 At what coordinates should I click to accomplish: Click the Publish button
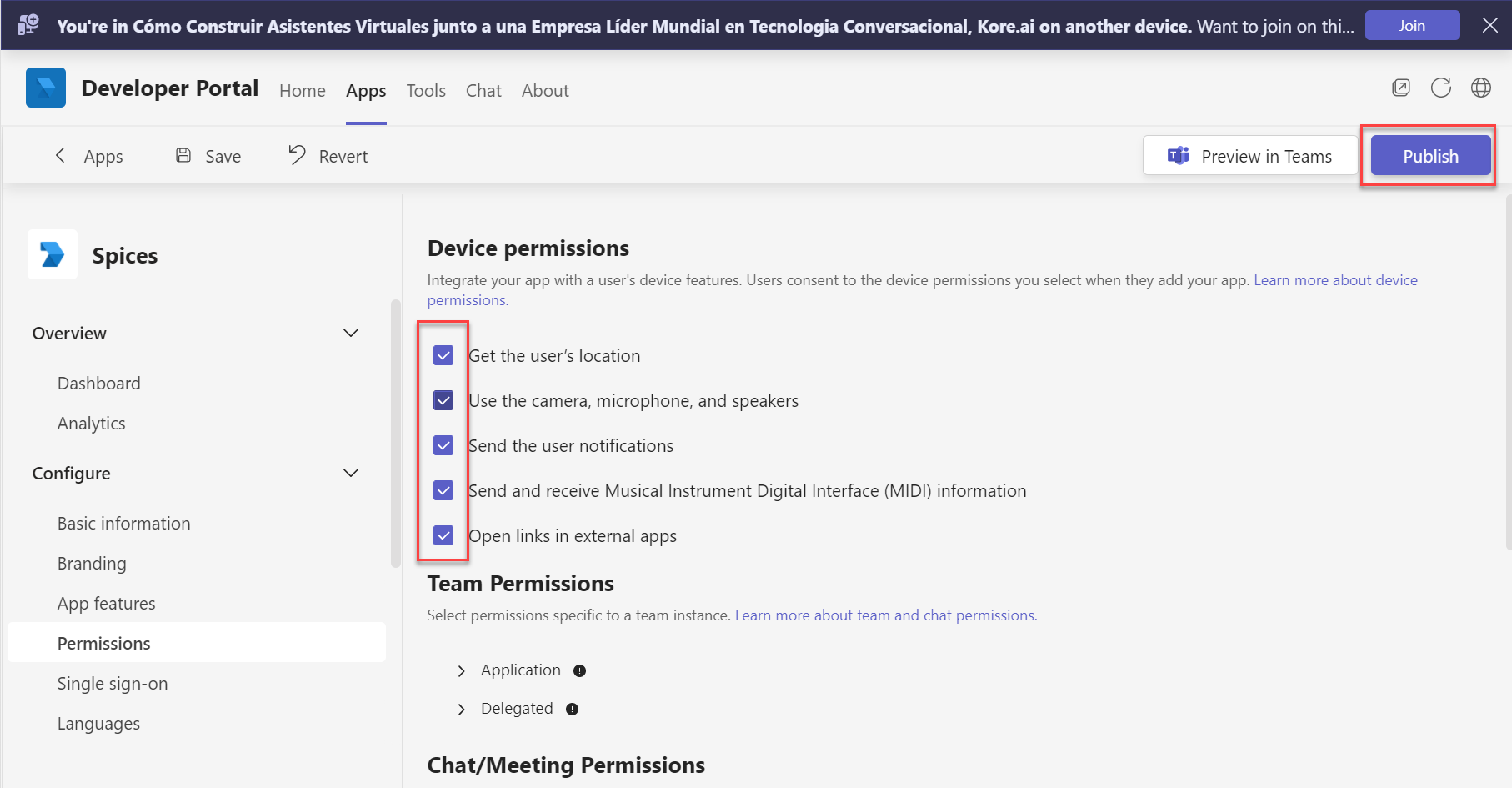click(x=1430, y=156)
